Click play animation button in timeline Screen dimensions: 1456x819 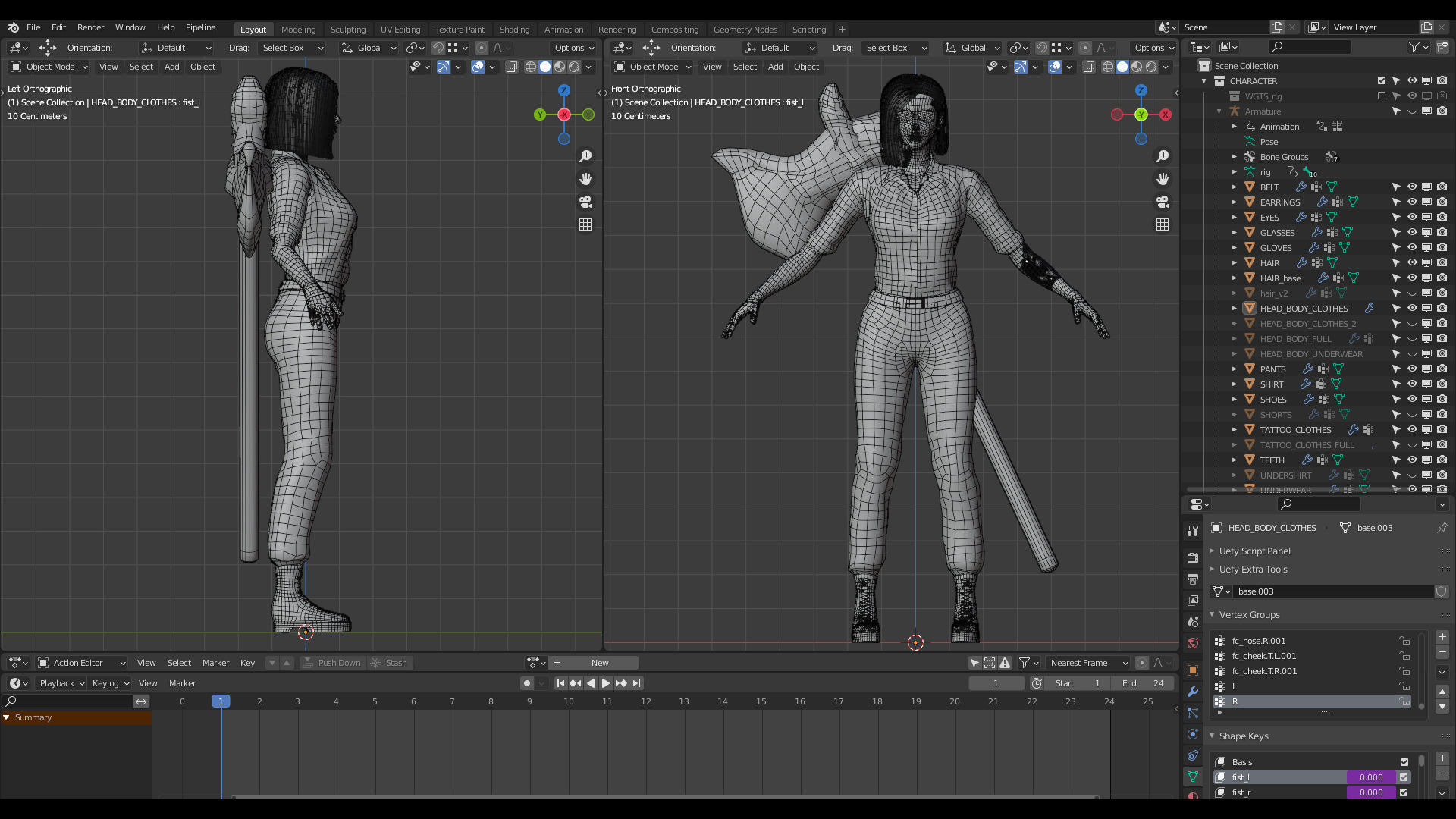click(606, 683)
